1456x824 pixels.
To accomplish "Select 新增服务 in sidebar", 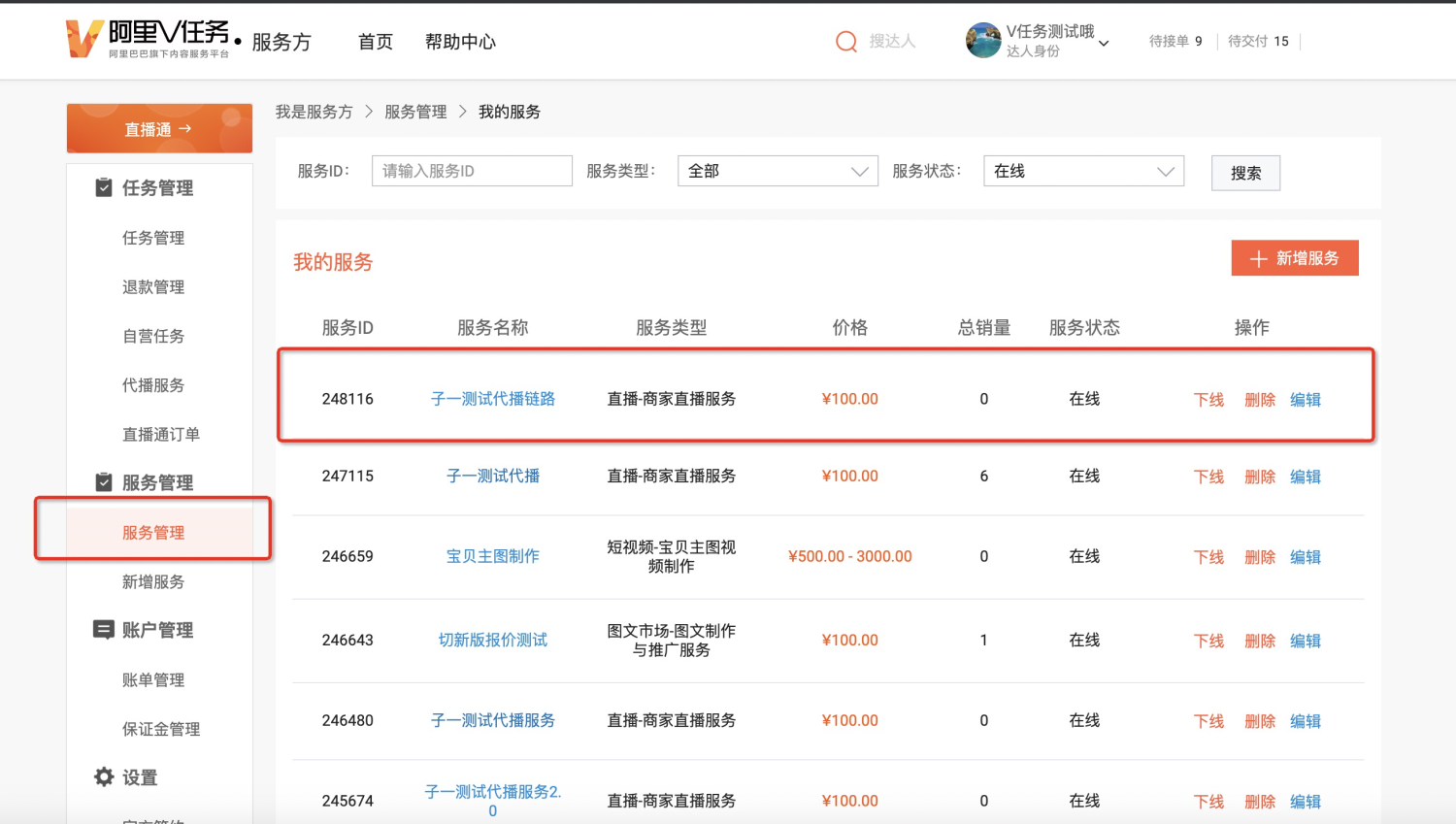I will [x=153, y=581].
